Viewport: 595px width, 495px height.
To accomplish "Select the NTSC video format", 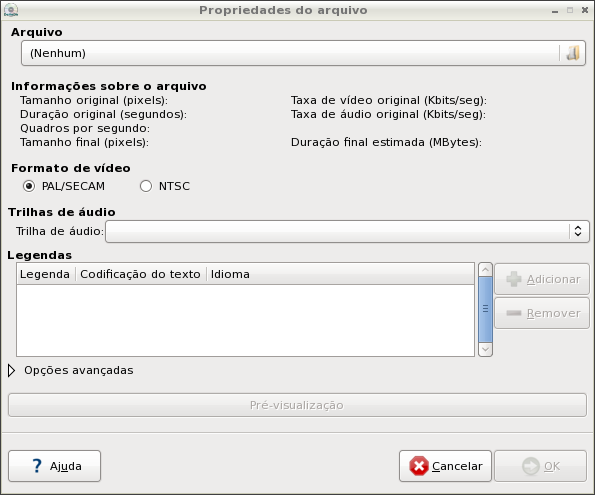I will pyautogui.click(x=146, y=186).
